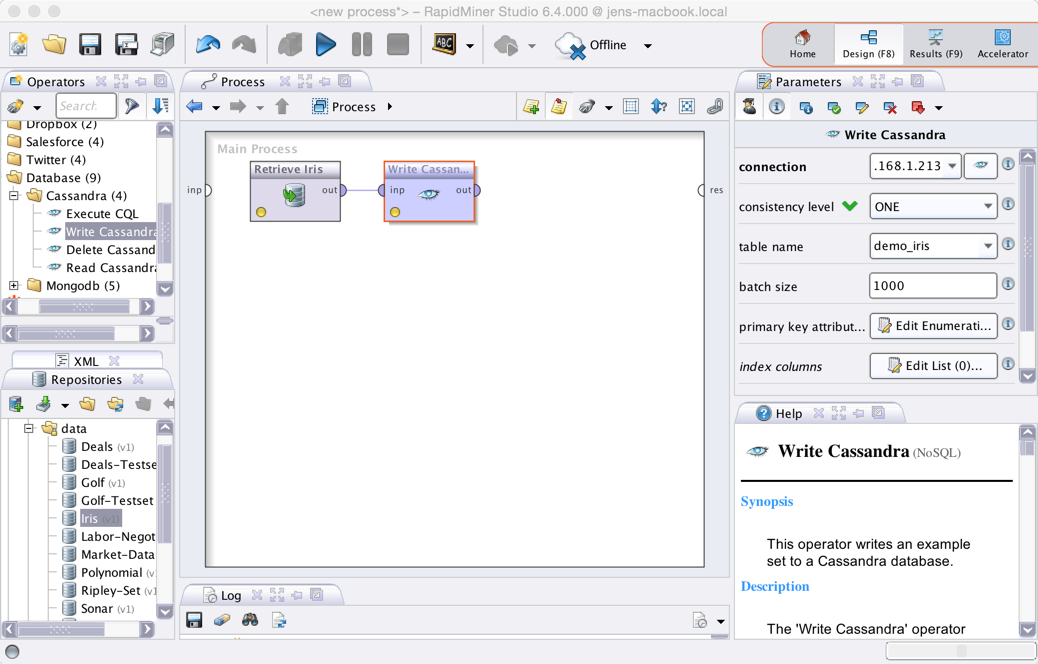Navigate up one process level

click(282, 107)
